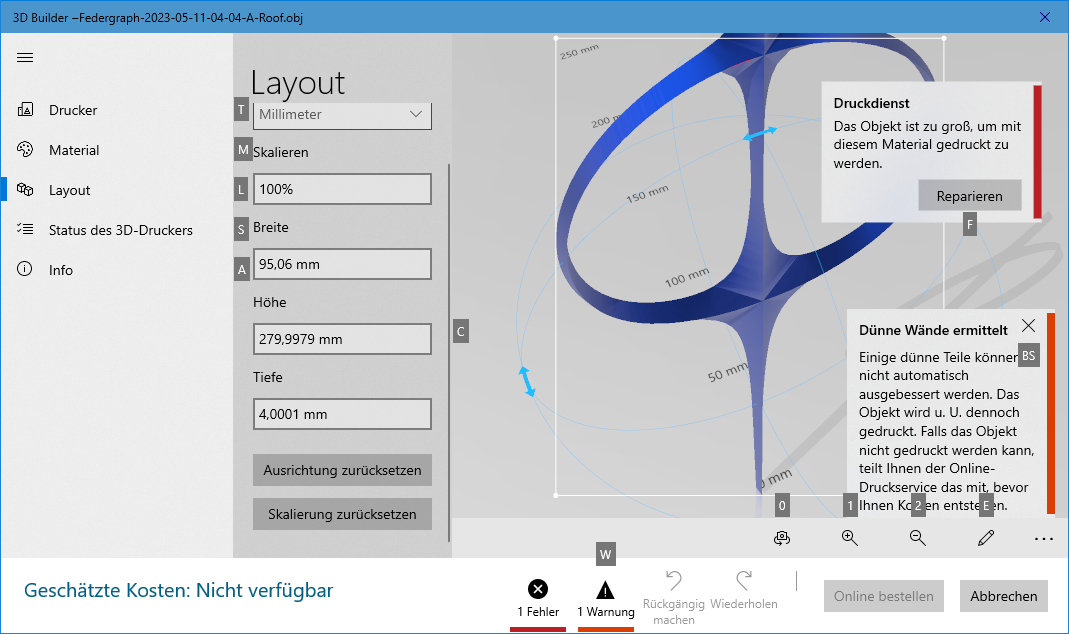Select Material in the sidebar

click(x=74, y=150)
